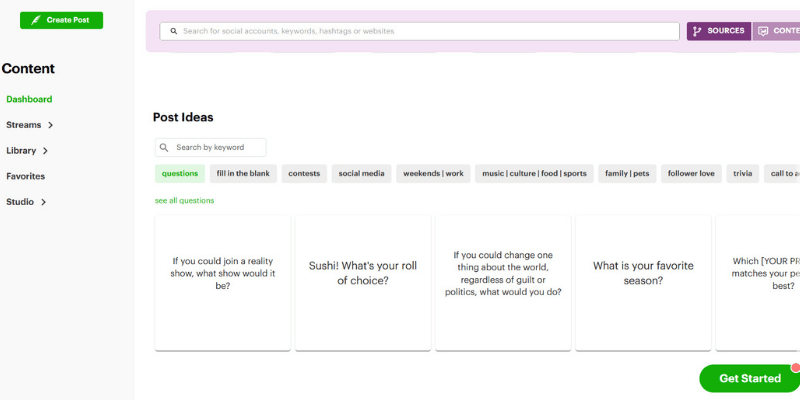
Task: Select the social media category chip
Action: click(361, 173)
